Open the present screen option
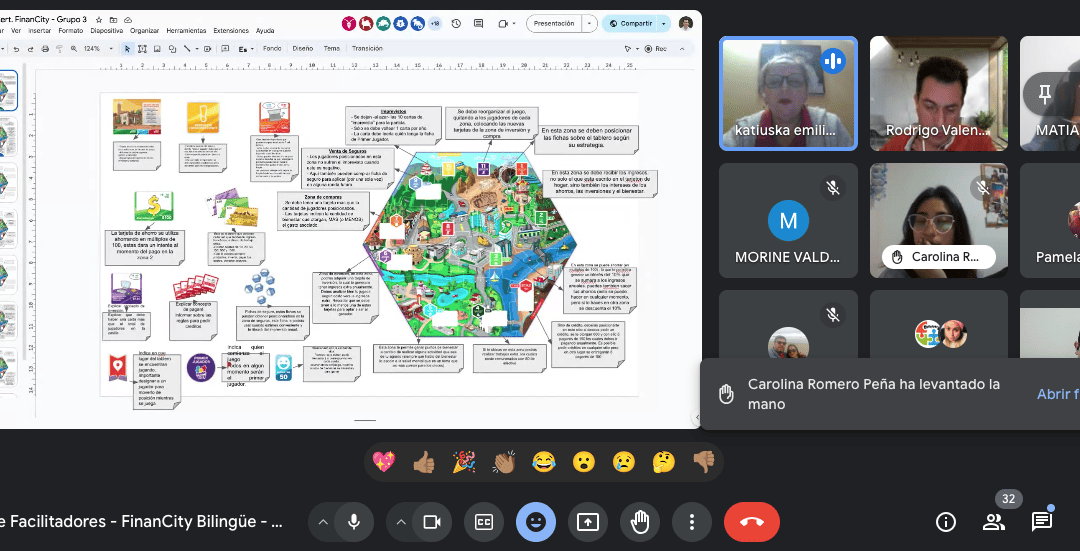This screenshot has width=1080, height=551. [588, 522]
